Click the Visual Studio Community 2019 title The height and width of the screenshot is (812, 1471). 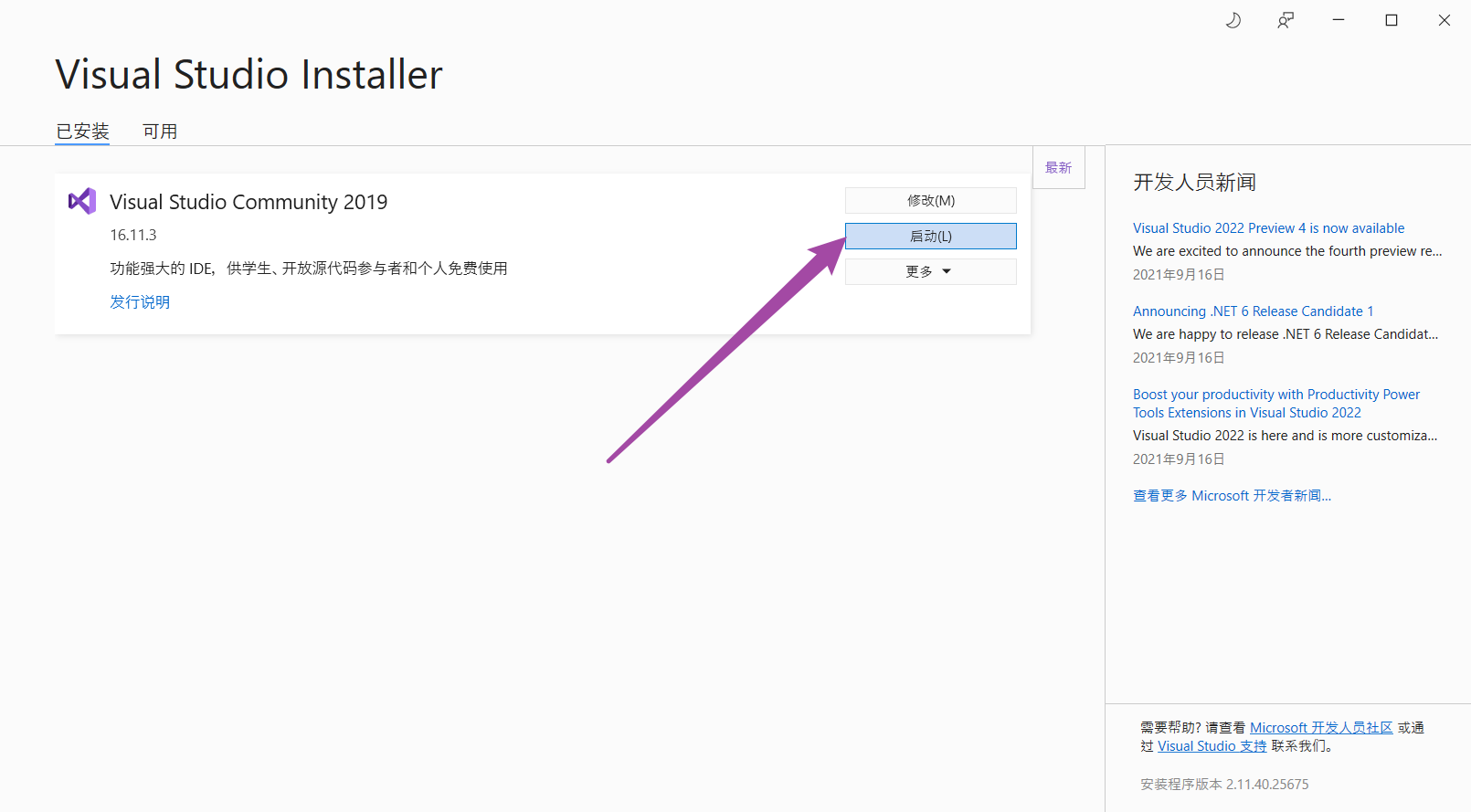point(249,202)
